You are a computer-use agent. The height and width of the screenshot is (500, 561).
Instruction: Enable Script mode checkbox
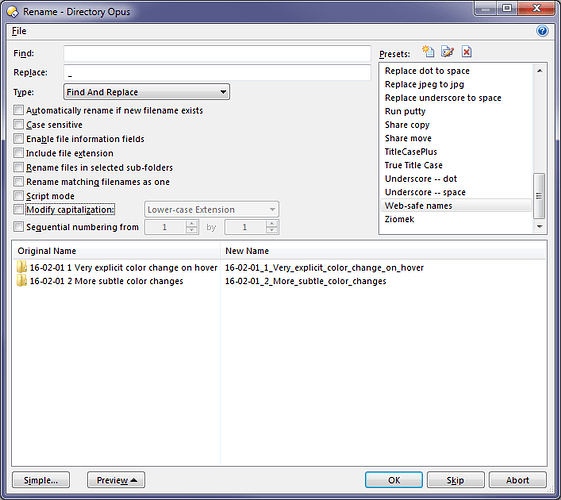click(x=19, y=196)
